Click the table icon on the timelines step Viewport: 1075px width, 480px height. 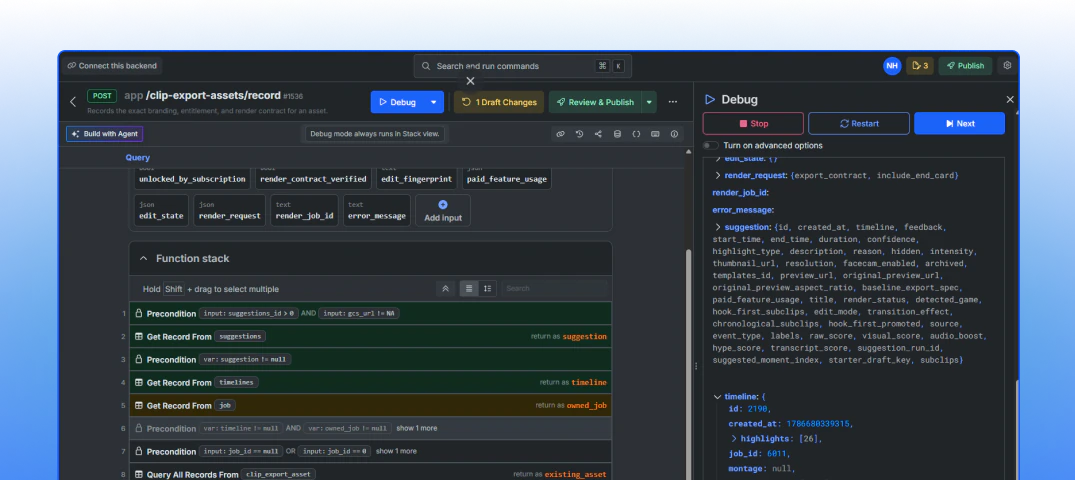coord(138,383)
